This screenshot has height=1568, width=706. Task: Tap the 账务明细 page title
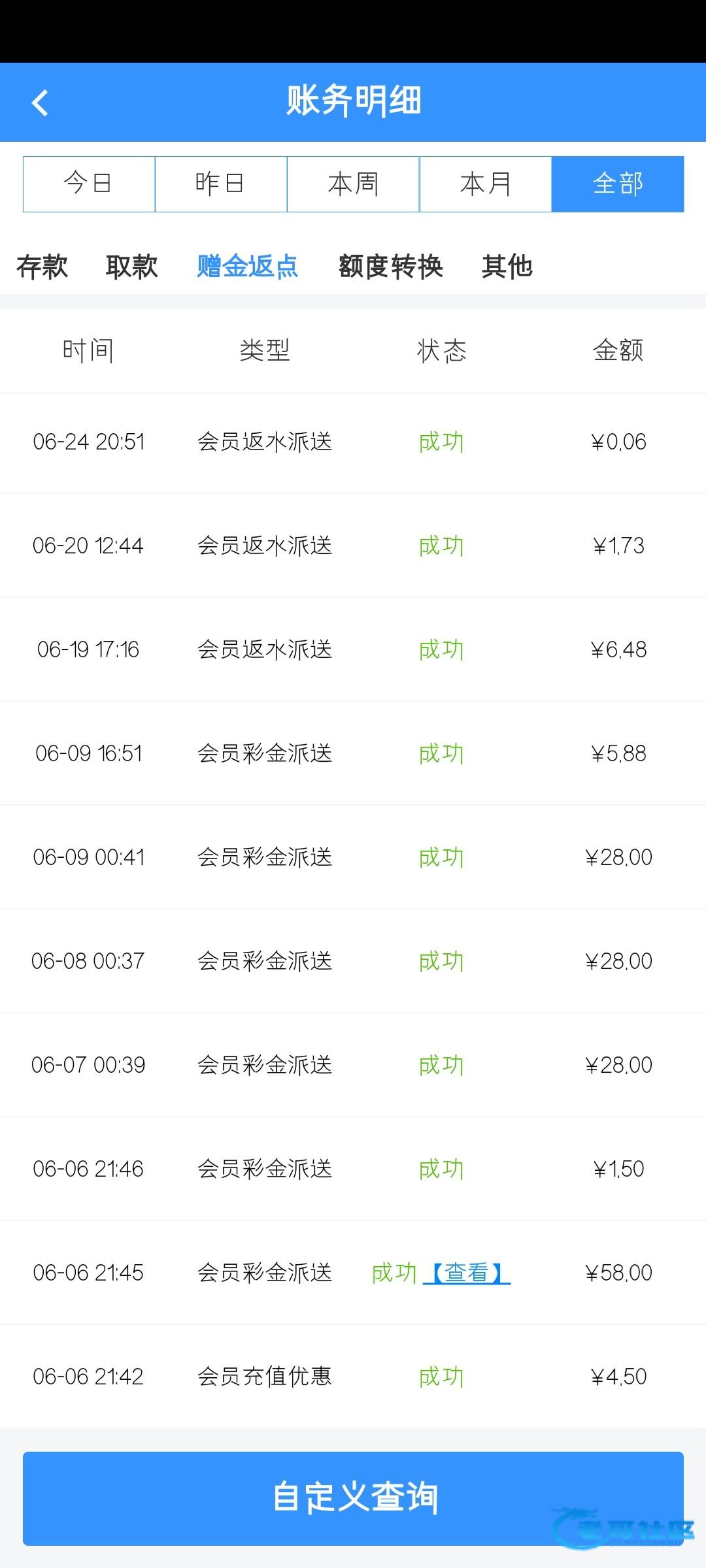pyautogui.click(x=354, y=101)
